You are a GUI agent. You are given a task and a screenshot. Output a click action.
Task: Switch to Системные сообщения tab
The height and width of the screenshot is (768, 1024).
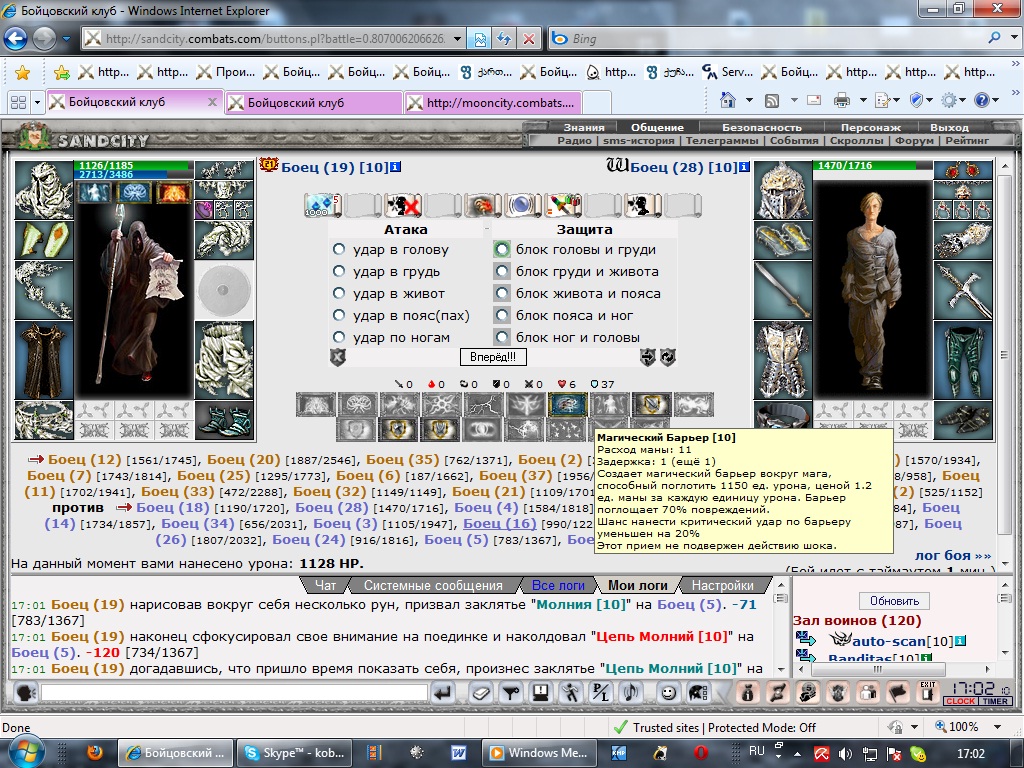click(x=433, y=585)
